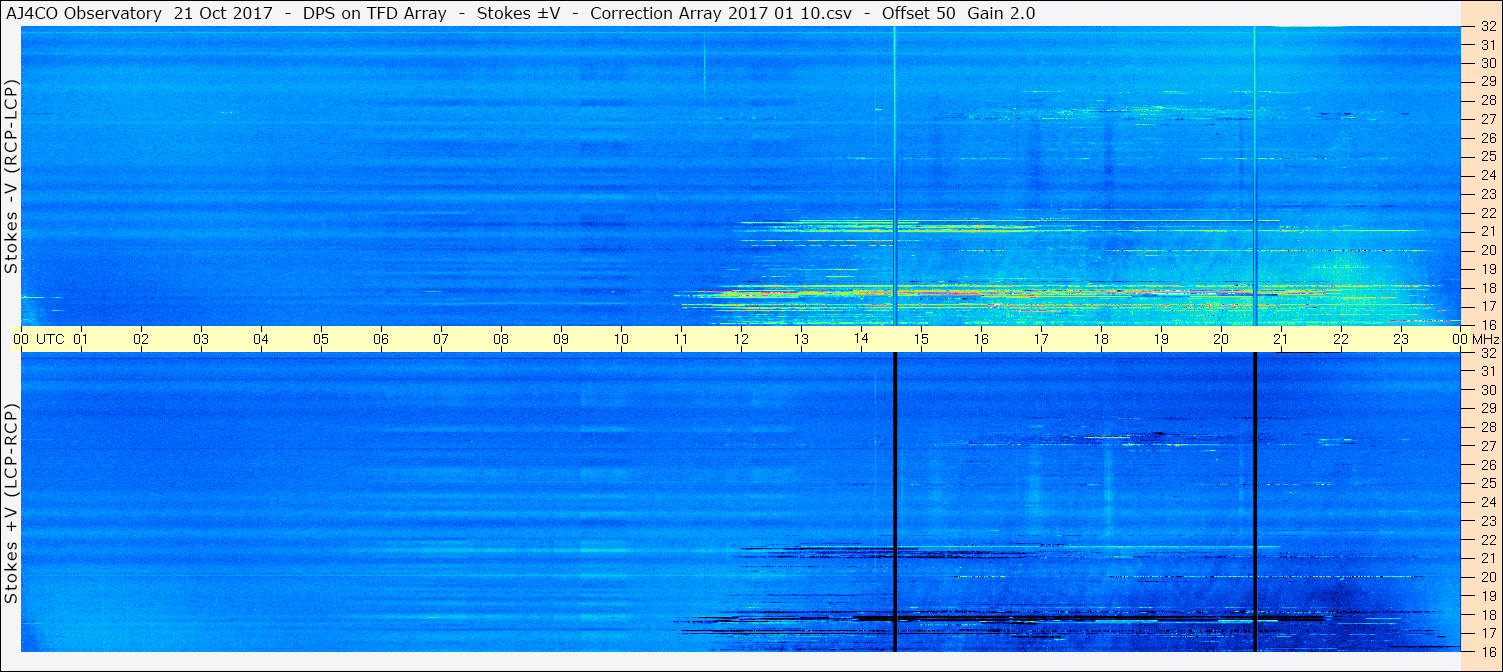Click 32 MHz tick in the Stokes +V panel
The image size is (1503, 672).
point(1488,353)
